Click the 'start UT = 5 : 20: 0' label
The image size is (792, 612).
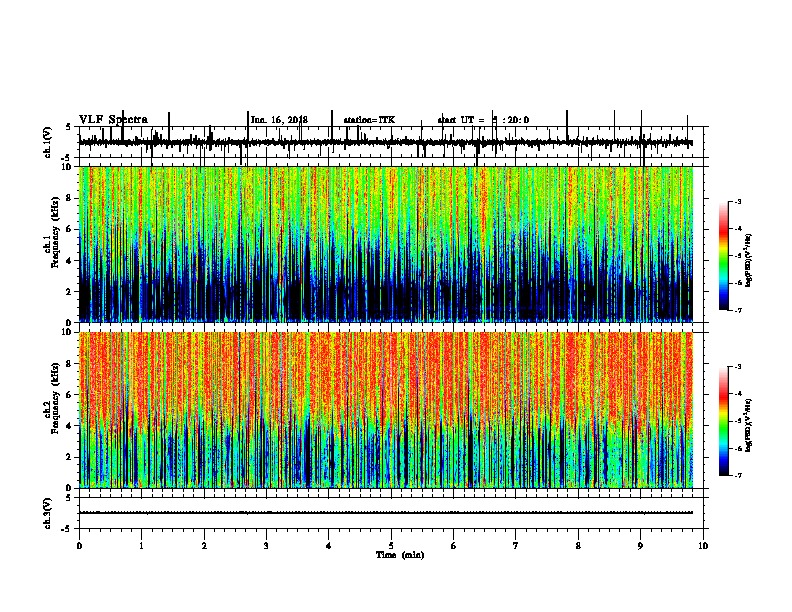(483, 120)
